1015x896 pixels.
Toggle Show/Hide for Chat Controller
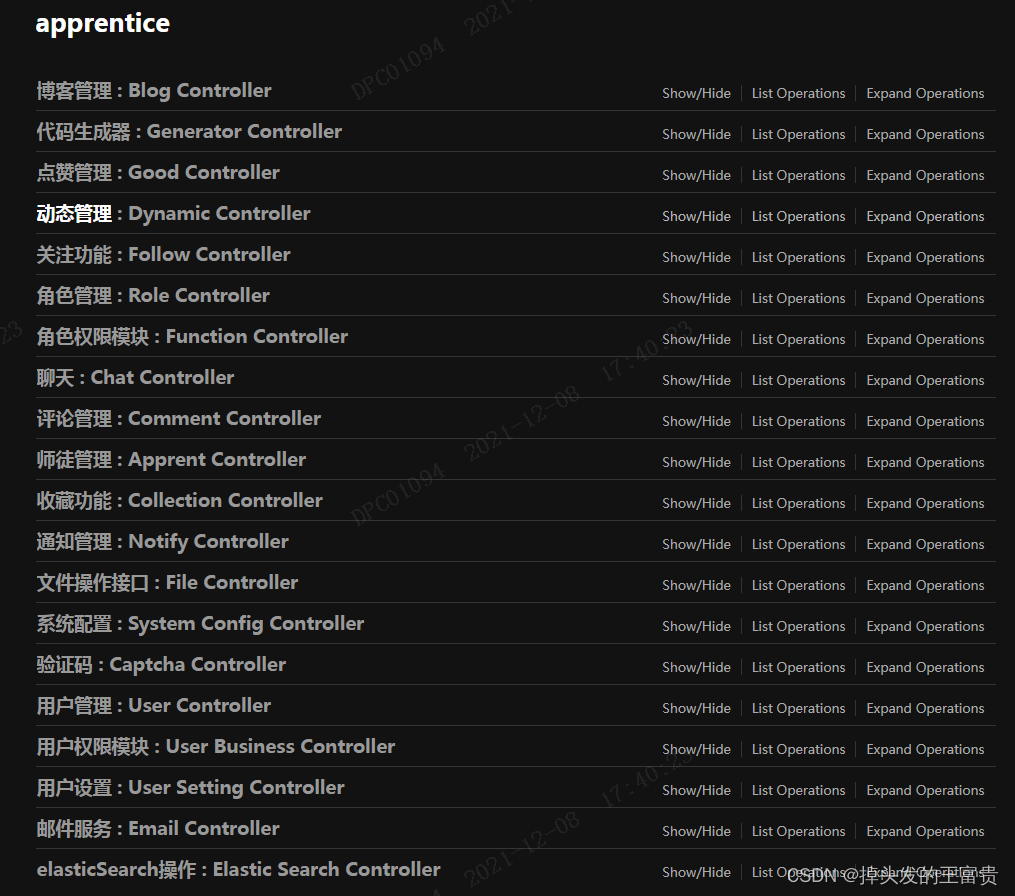click(x=697, y=380)
